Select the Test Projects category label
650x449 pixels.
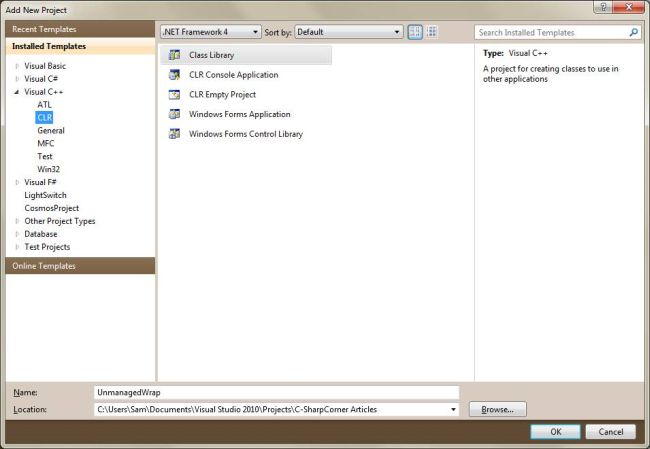coord(47,247)
